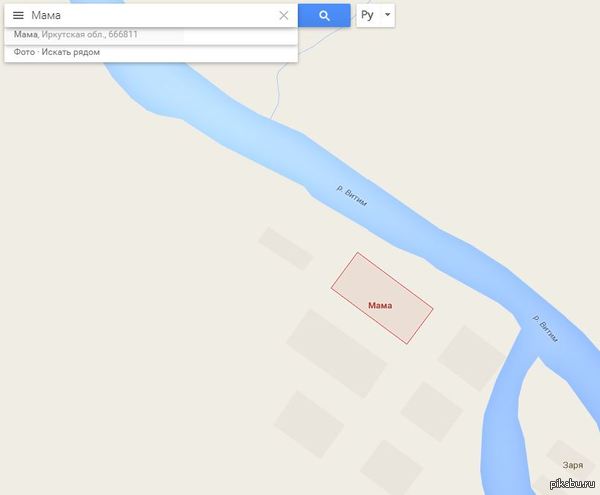The height and width of the screenshot is (495, 600).
Task: Select the Заря place label
Action: [573, 465]
